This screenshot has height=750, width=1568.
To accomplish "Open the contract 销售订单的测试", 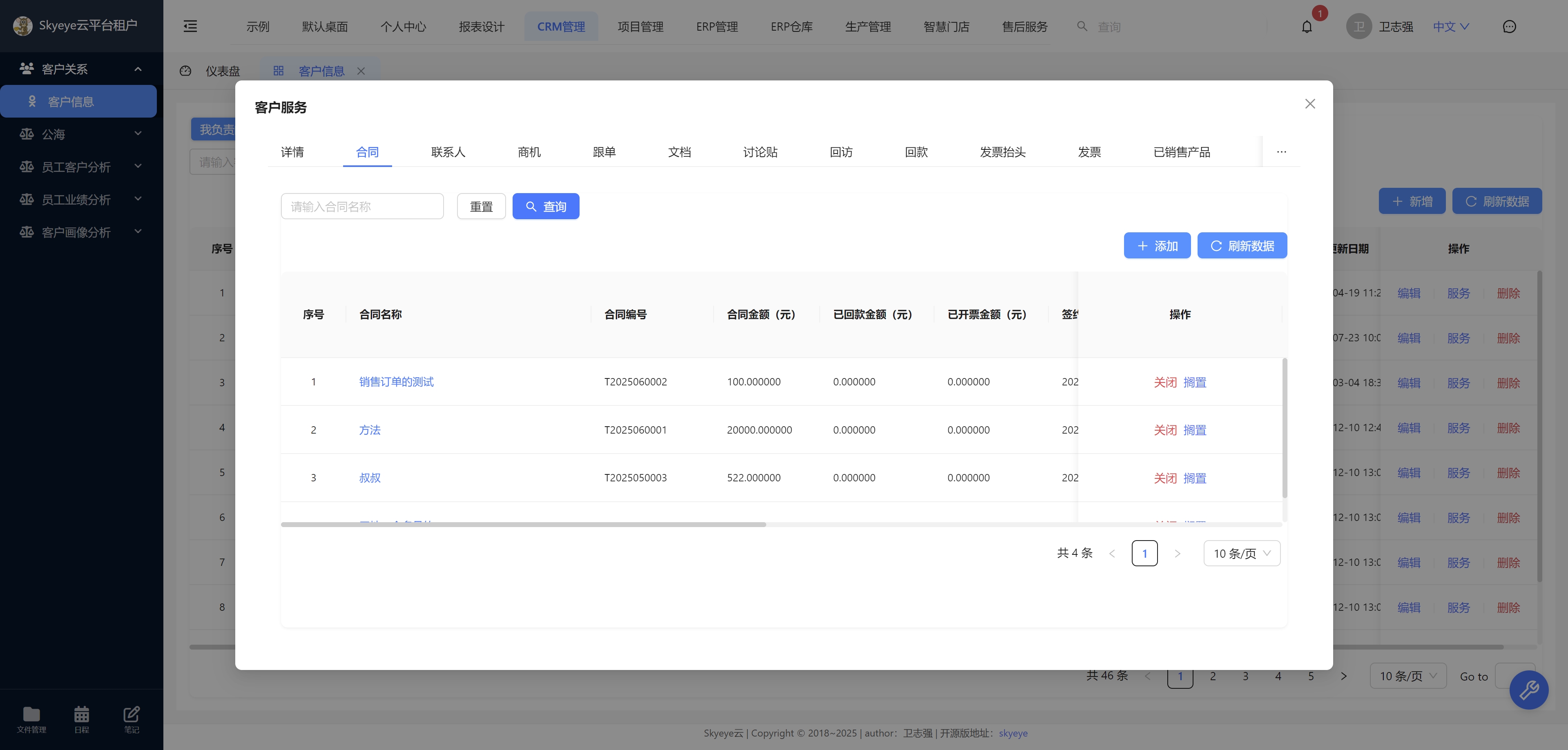I will 396,382.
